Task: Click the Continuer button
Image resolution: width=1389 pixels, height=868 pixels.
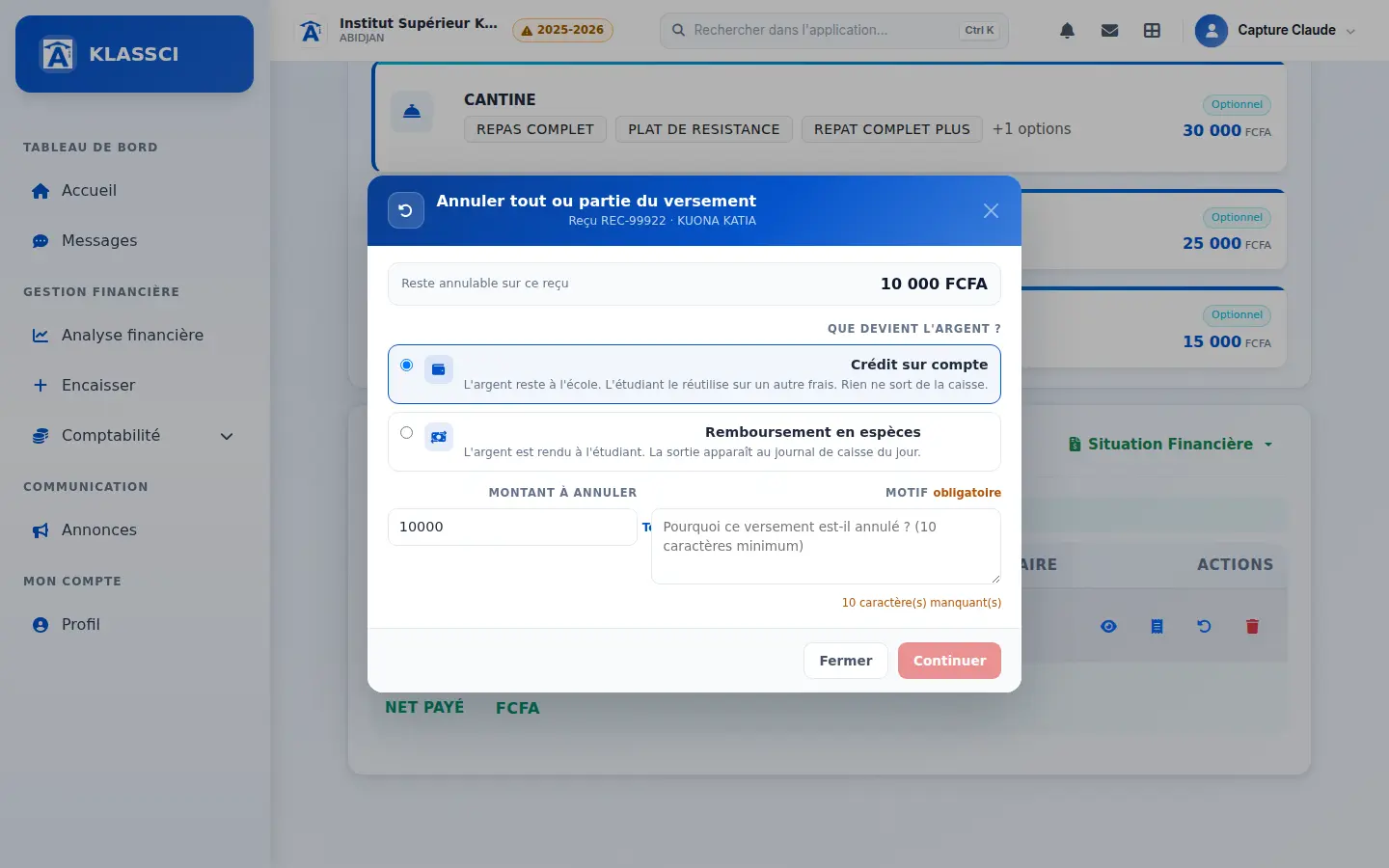Action: click(x=949, y=661)
